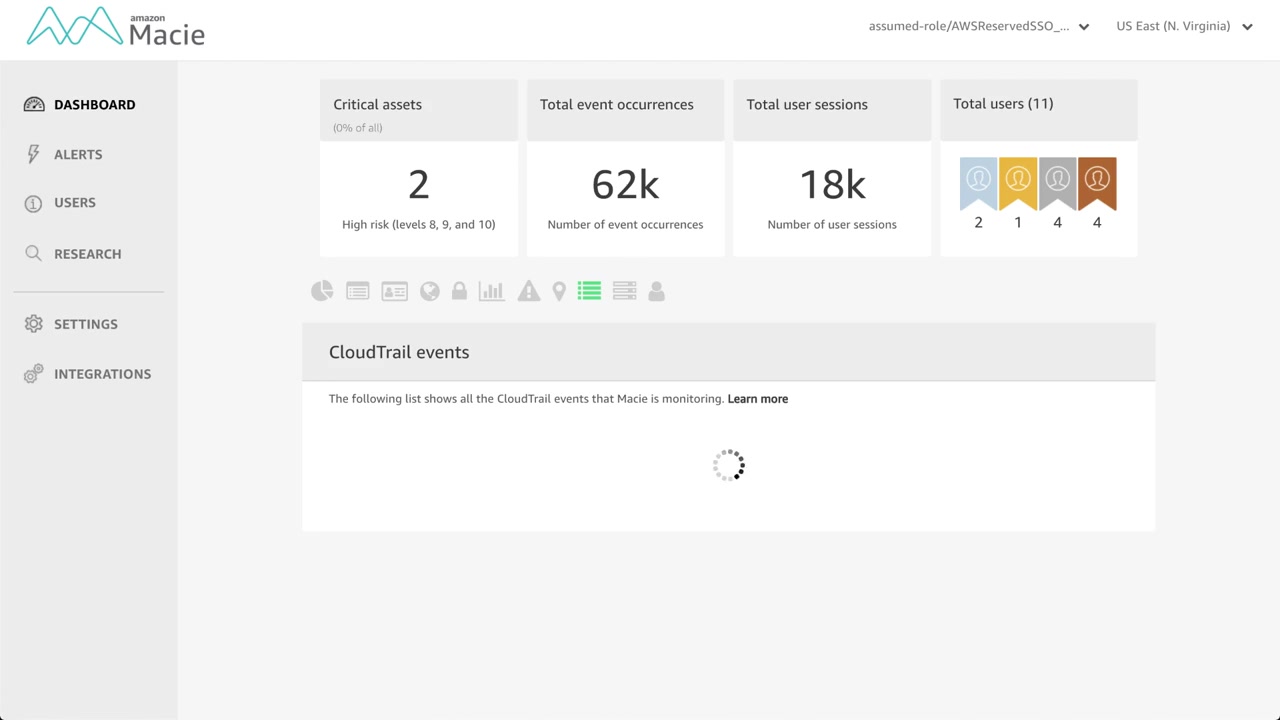Screen dimensions: 1280x720
Task: Select the pie chart view icon
Action: click(322, 291)
